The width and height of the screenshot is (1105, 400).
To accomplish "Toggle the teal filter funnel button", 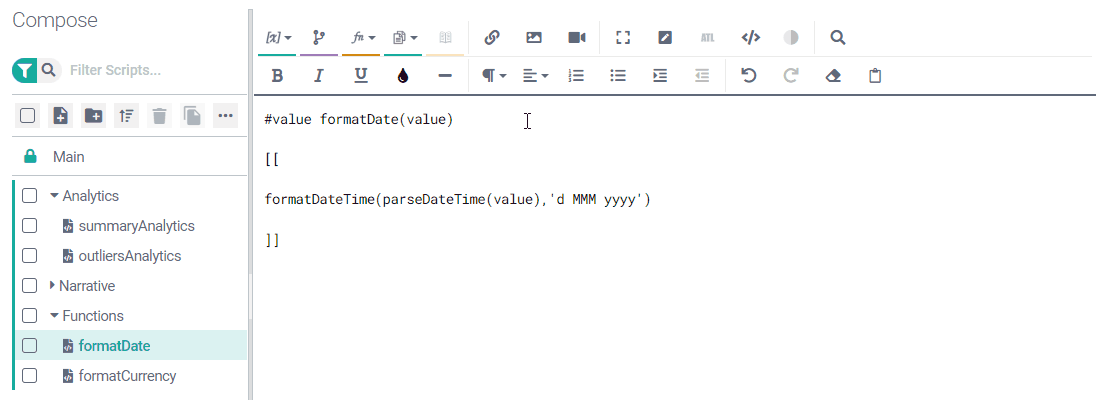I will 25,70.
